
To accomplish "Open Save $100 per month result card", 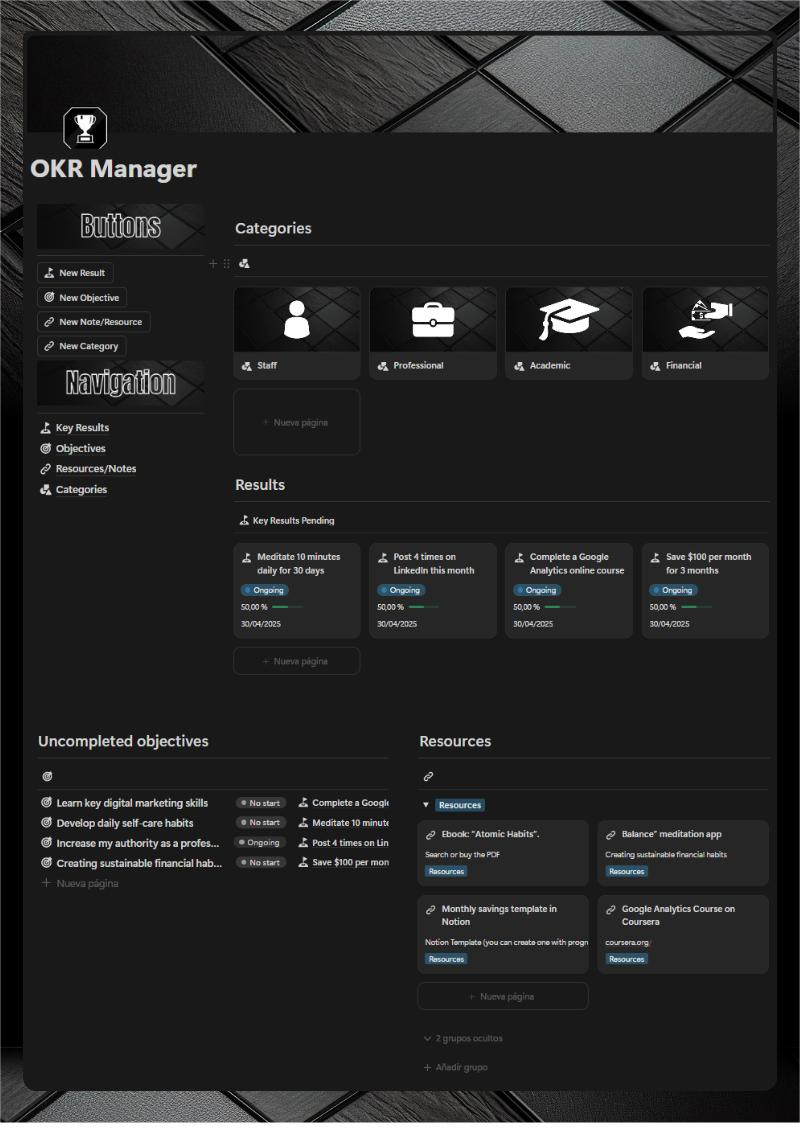I will 706,590.
